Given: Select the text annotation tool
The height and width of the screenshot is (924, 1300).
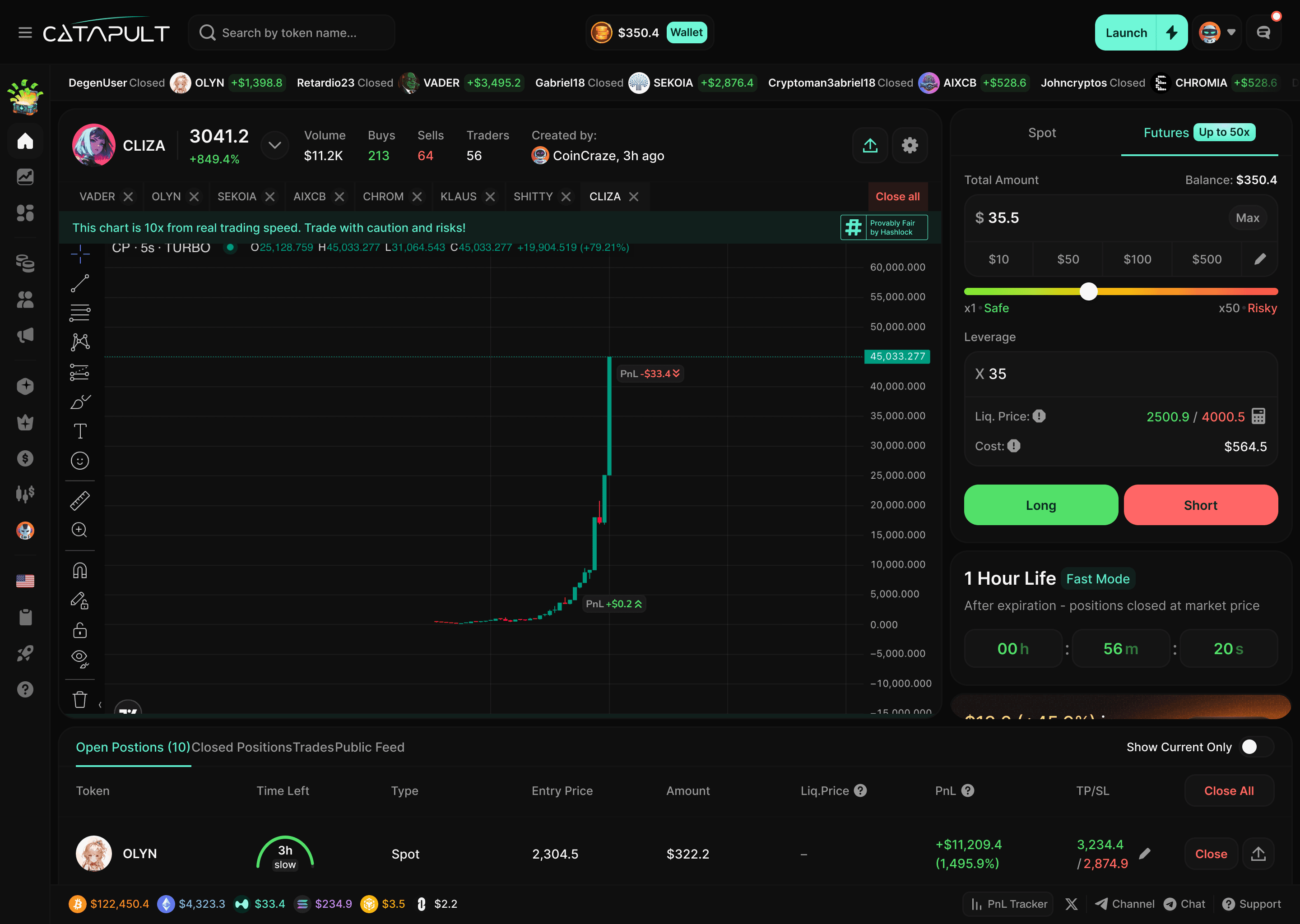Looking at the screenshot, I should pyautogui.click(x=80, y=431).
